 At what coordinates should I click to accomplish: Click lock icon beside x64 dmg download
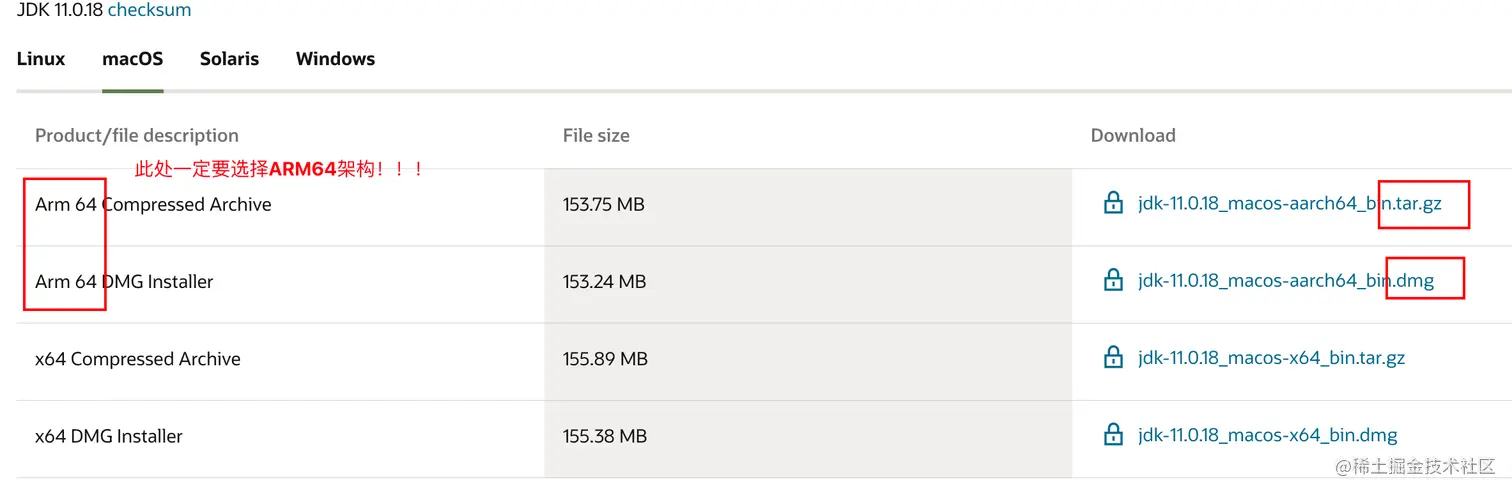point(1112,435)
